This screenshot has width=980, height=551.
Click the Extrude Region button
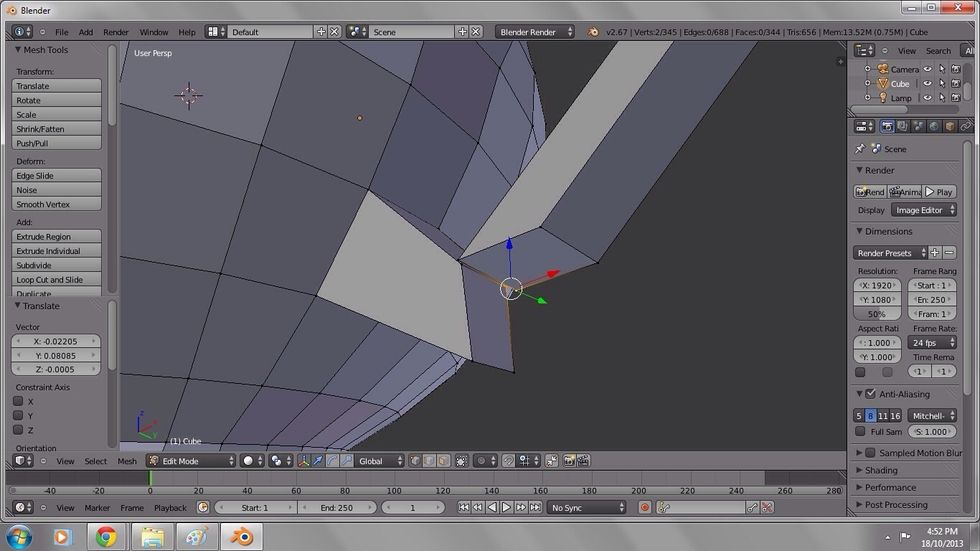pyautogui.click(x=56, y=236)
